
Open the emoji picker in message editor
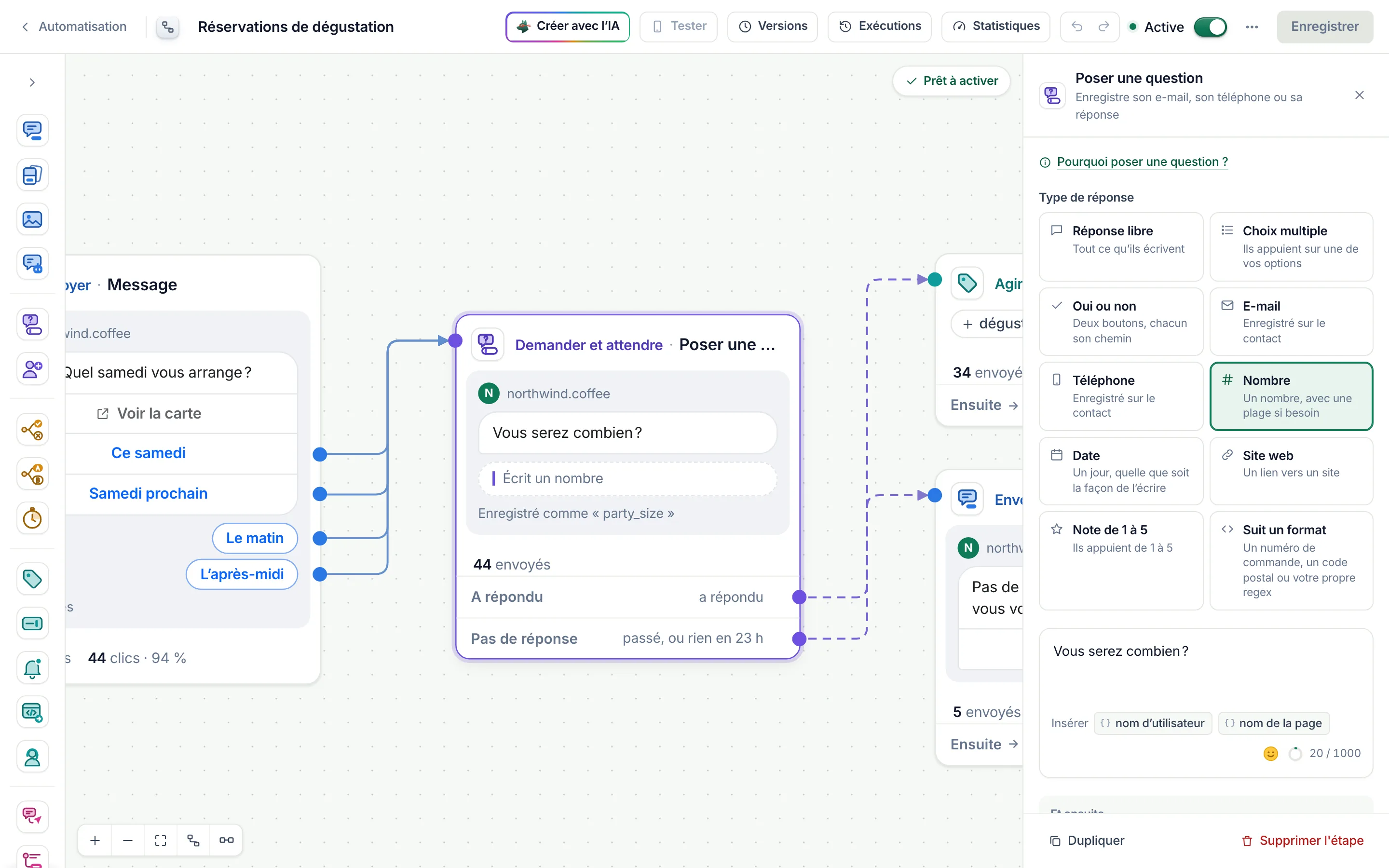[1271, 754]
